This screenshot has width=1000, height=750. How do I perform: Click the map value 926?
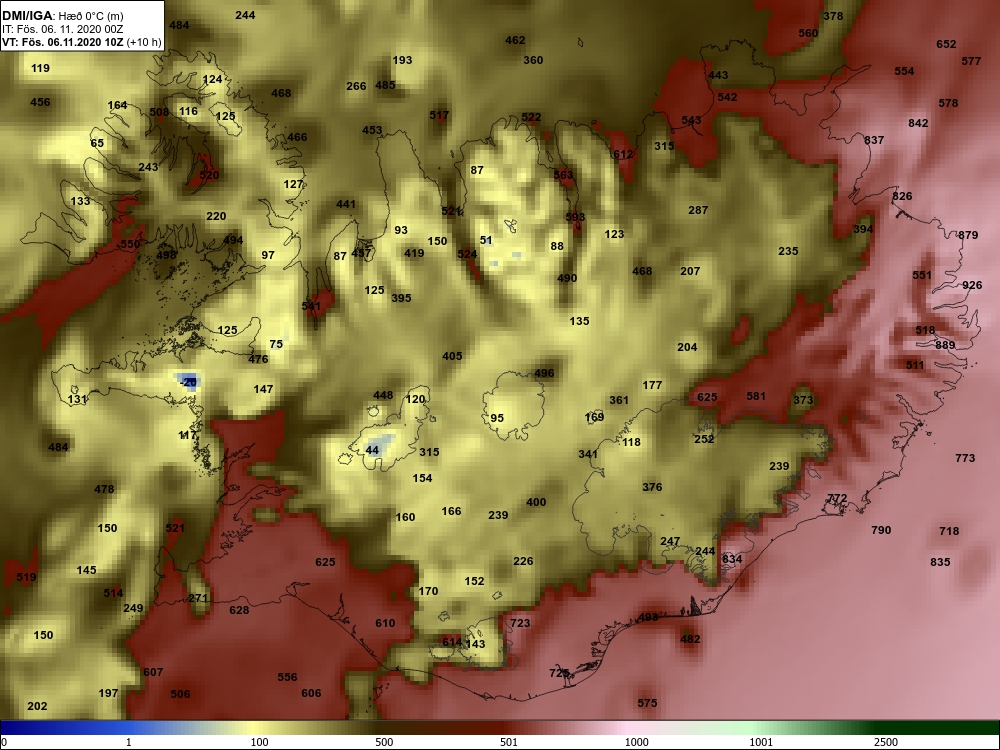click(972, 285)
